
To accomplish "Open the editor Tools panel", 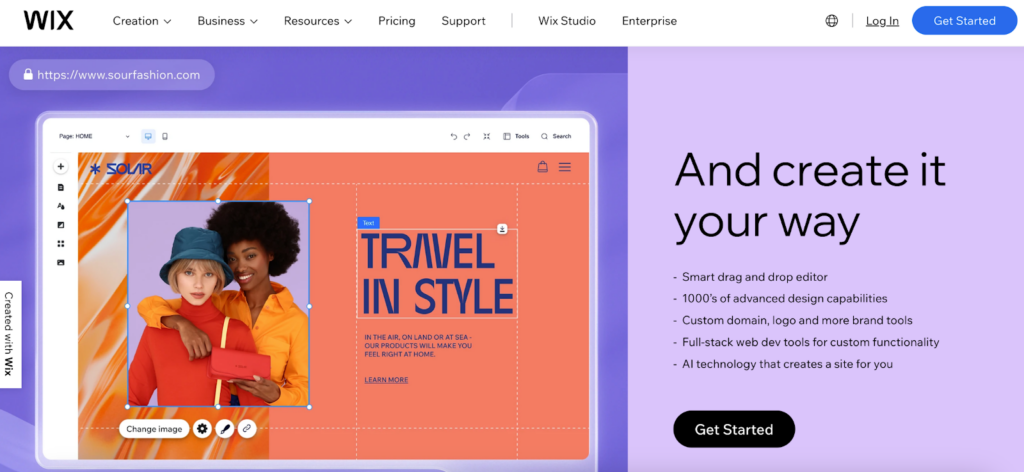I will pos(516,136).
